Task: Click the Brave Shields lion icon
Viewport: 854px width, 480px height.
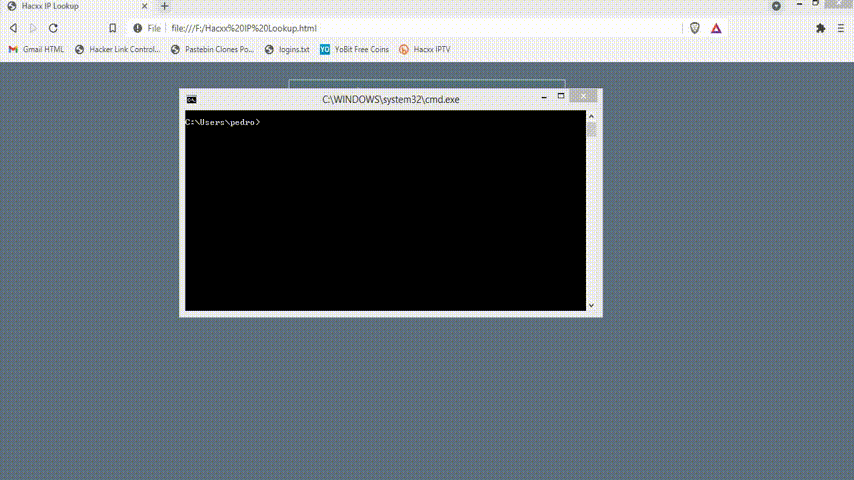Action: 695,28
